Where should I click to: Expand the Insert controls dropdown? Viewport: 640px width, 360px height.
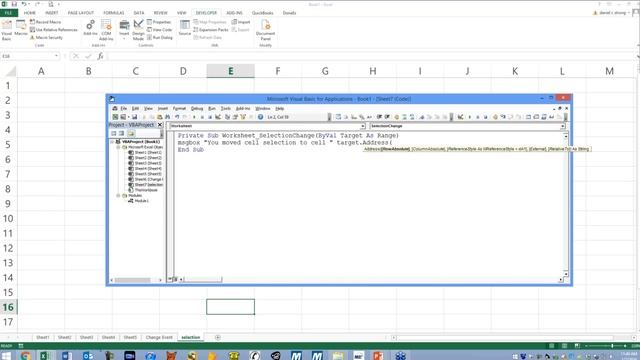tap(124, 30)
